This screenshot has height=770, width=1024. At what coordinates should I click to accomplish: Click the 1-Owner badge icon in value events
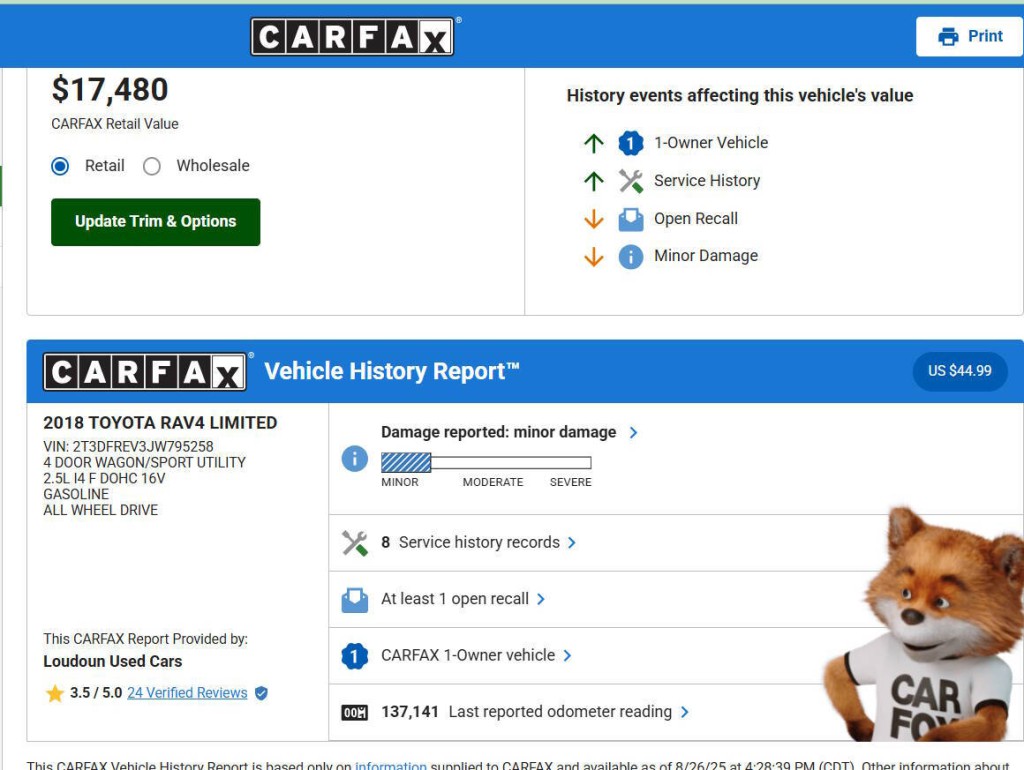tap(631, 143)
